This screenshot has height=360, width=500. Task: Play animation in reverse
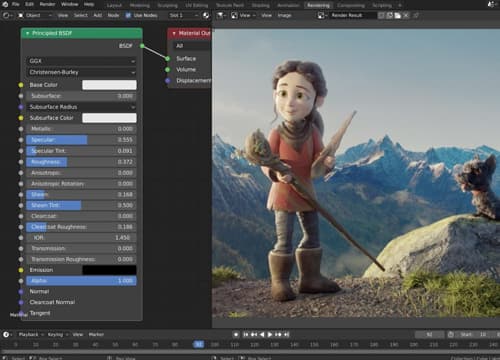(x=262, y=334)
